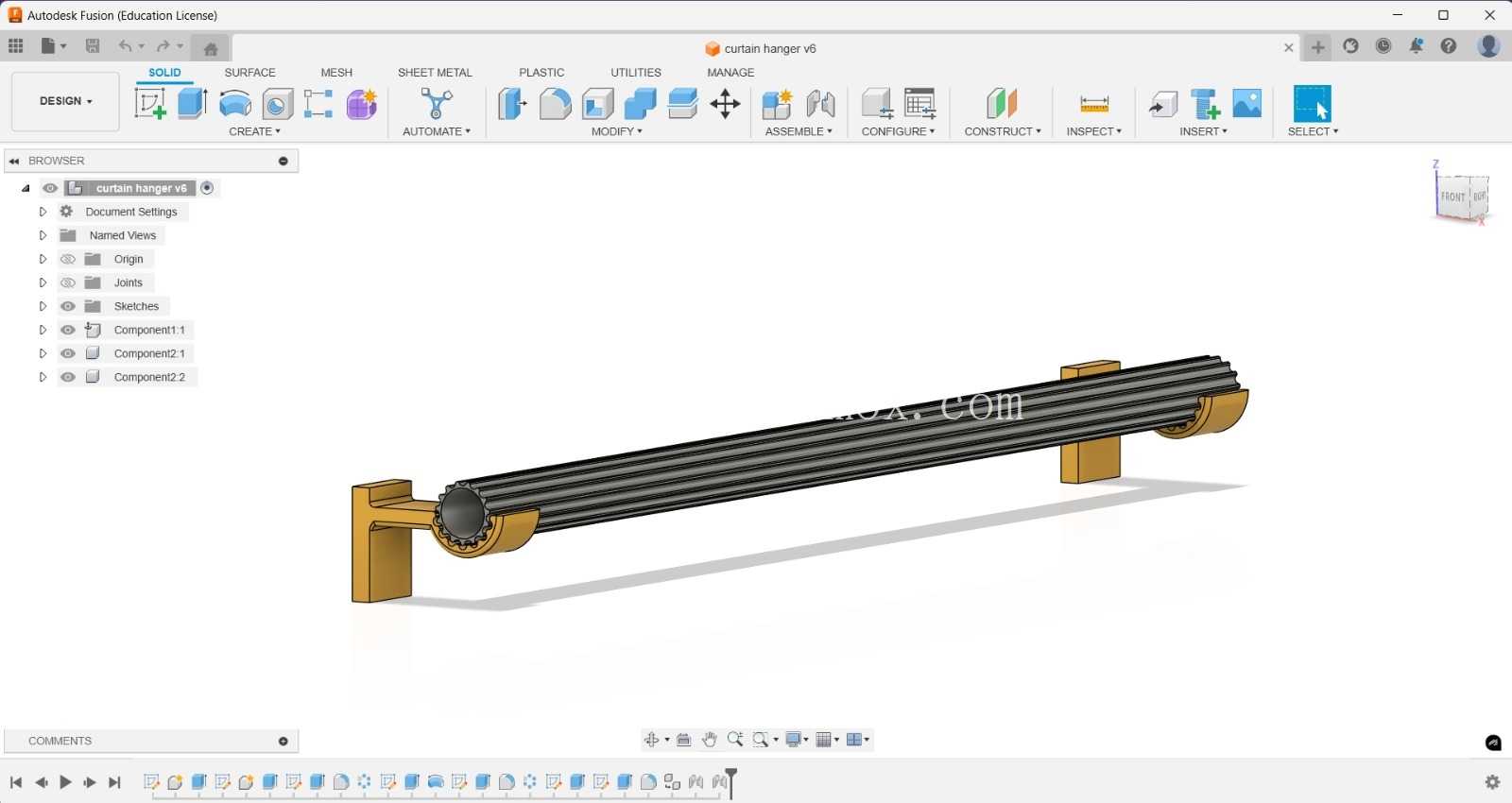The height and width of the screenshot is (803, 1512).
Task: Open the Job Status clock icon
Action: pyautogui.click(x=1383, y=45)
